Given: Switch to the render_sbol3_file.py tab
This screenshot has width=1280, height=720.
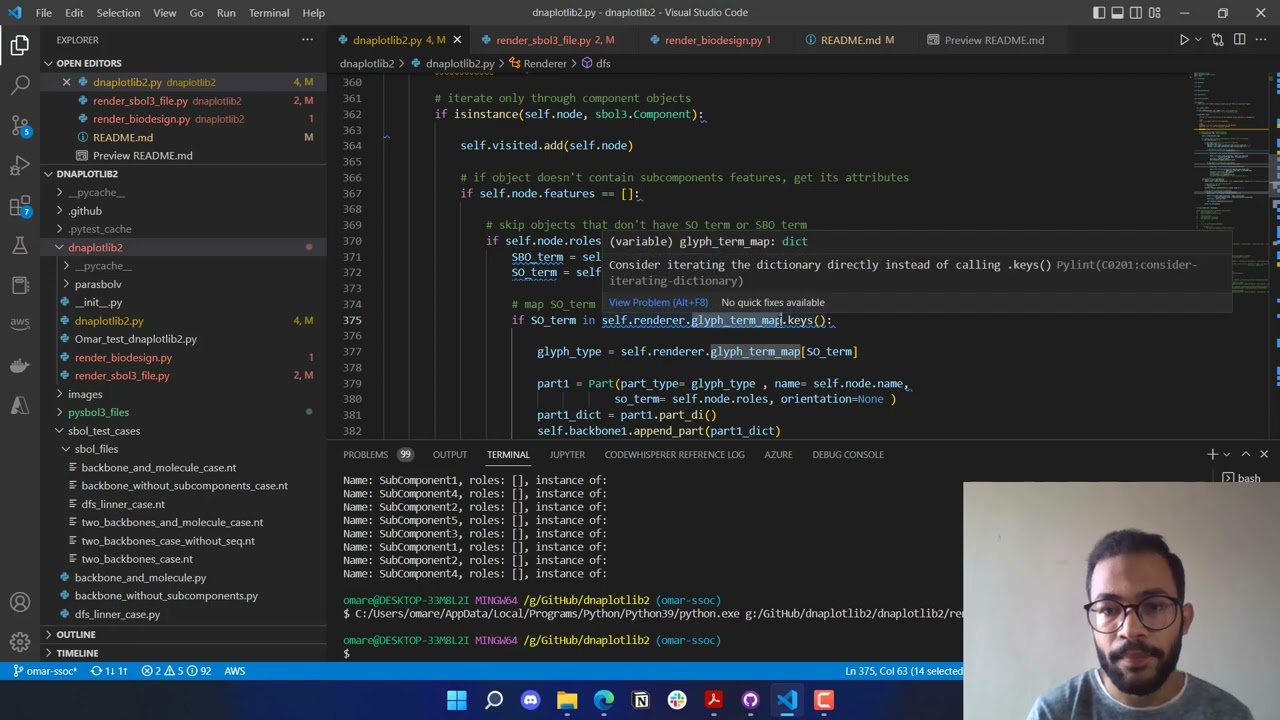Looking at the screenshot, I should [547, 40].
